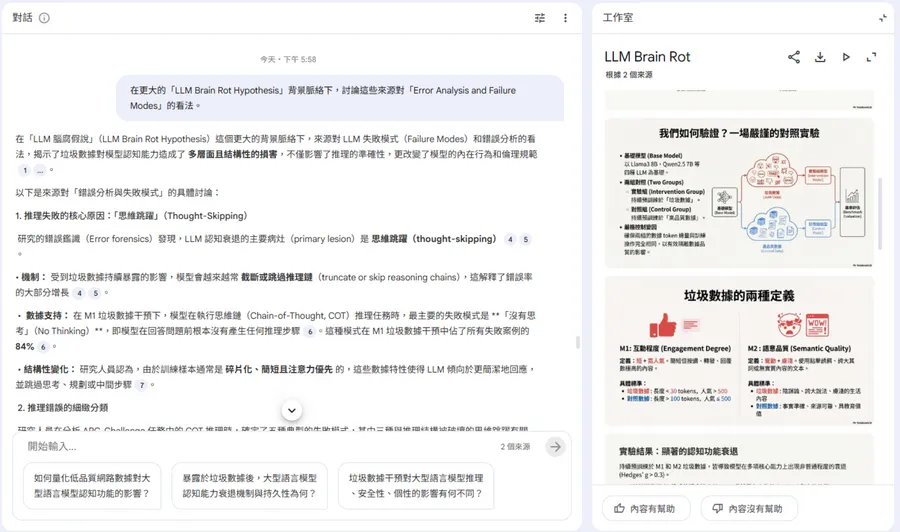900x532 pixels.
Task: Open the chat configuration sliders icon
Action: click(x=540, y=18)
